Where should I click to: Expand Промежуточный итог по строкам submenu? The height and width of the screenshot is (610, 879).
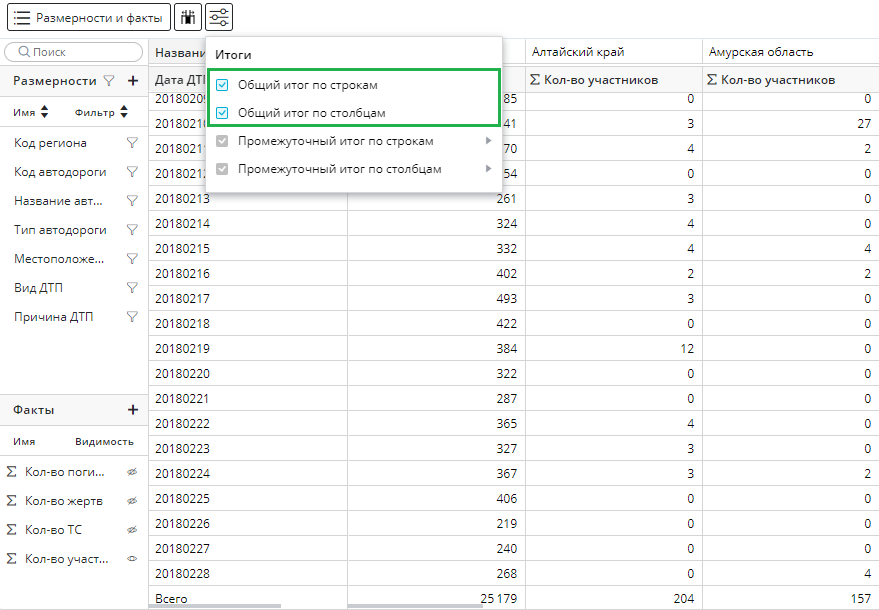pos(488,142)
